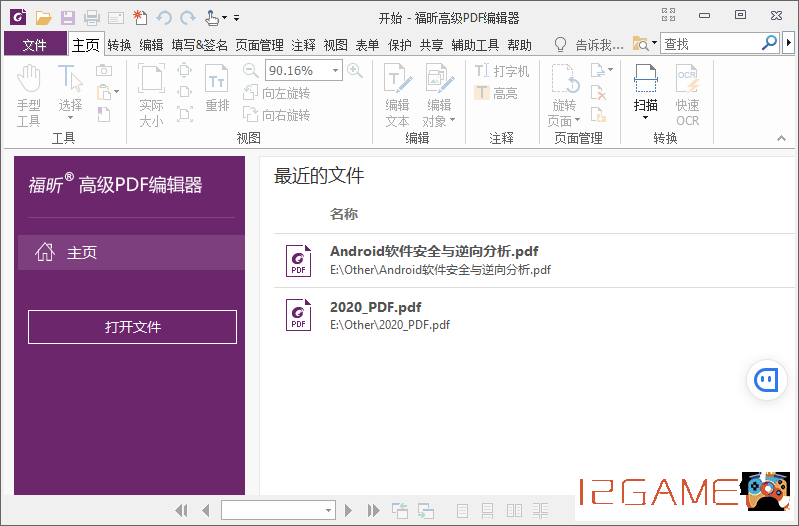
Task: Click the Undo arrow icon
Action: point(164,18)
